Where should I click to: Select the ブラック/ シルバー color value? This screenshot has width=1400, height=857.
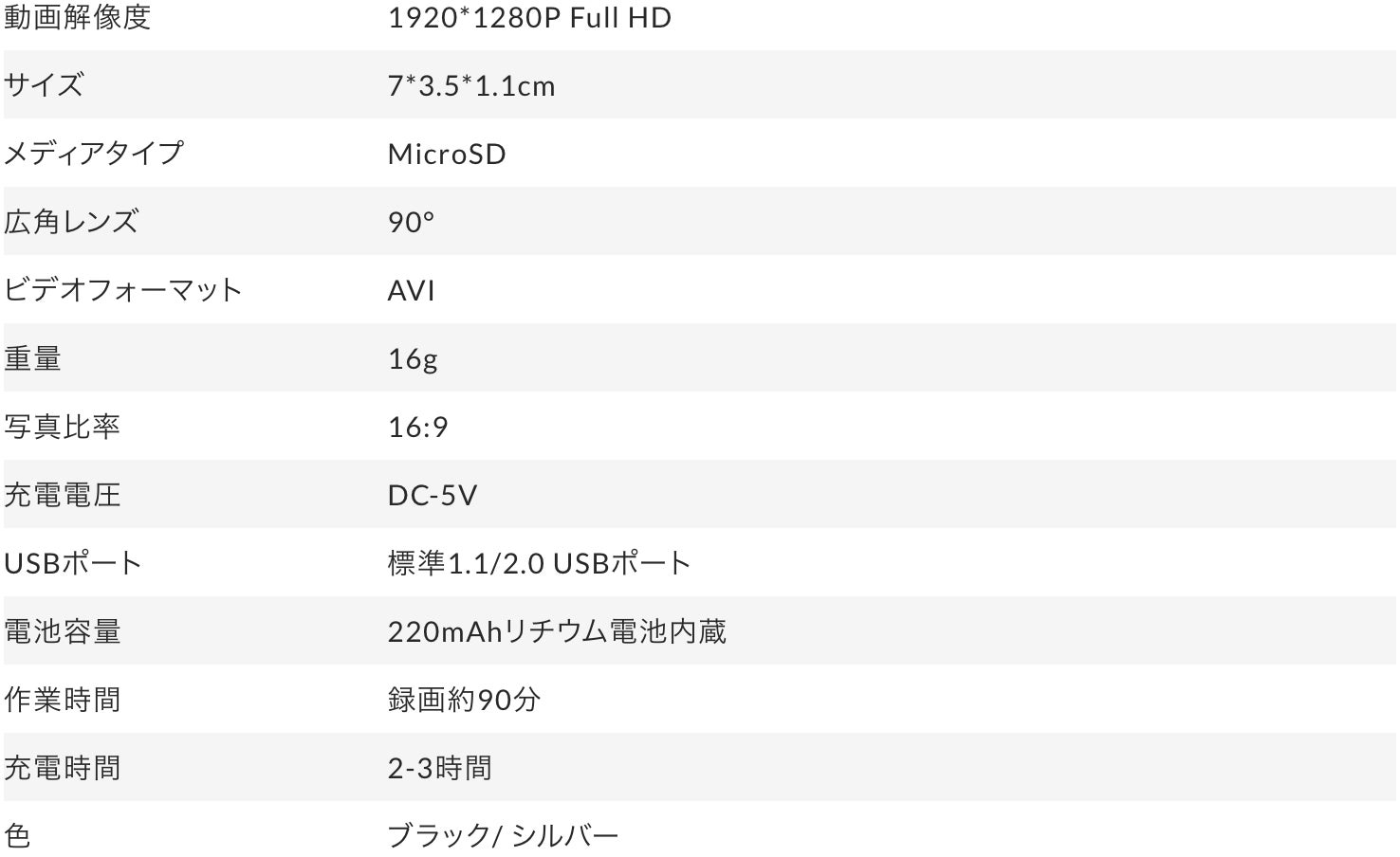503,836
